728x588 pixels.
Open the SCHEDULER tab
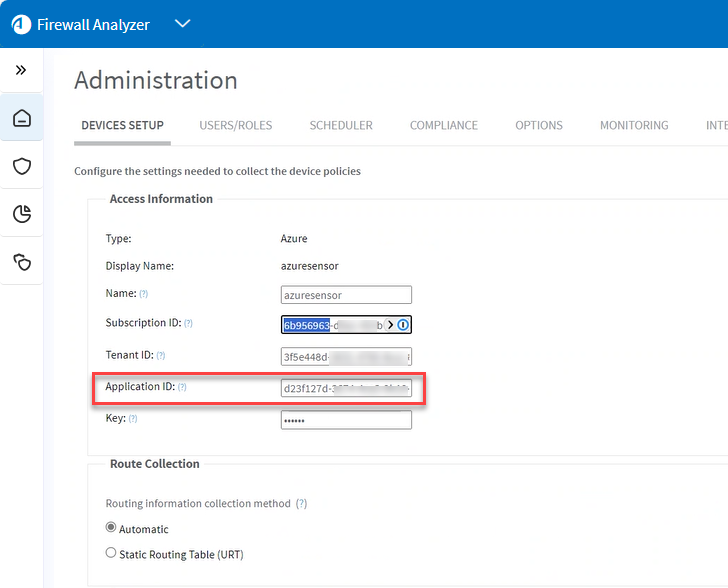[x=341, y=126]
